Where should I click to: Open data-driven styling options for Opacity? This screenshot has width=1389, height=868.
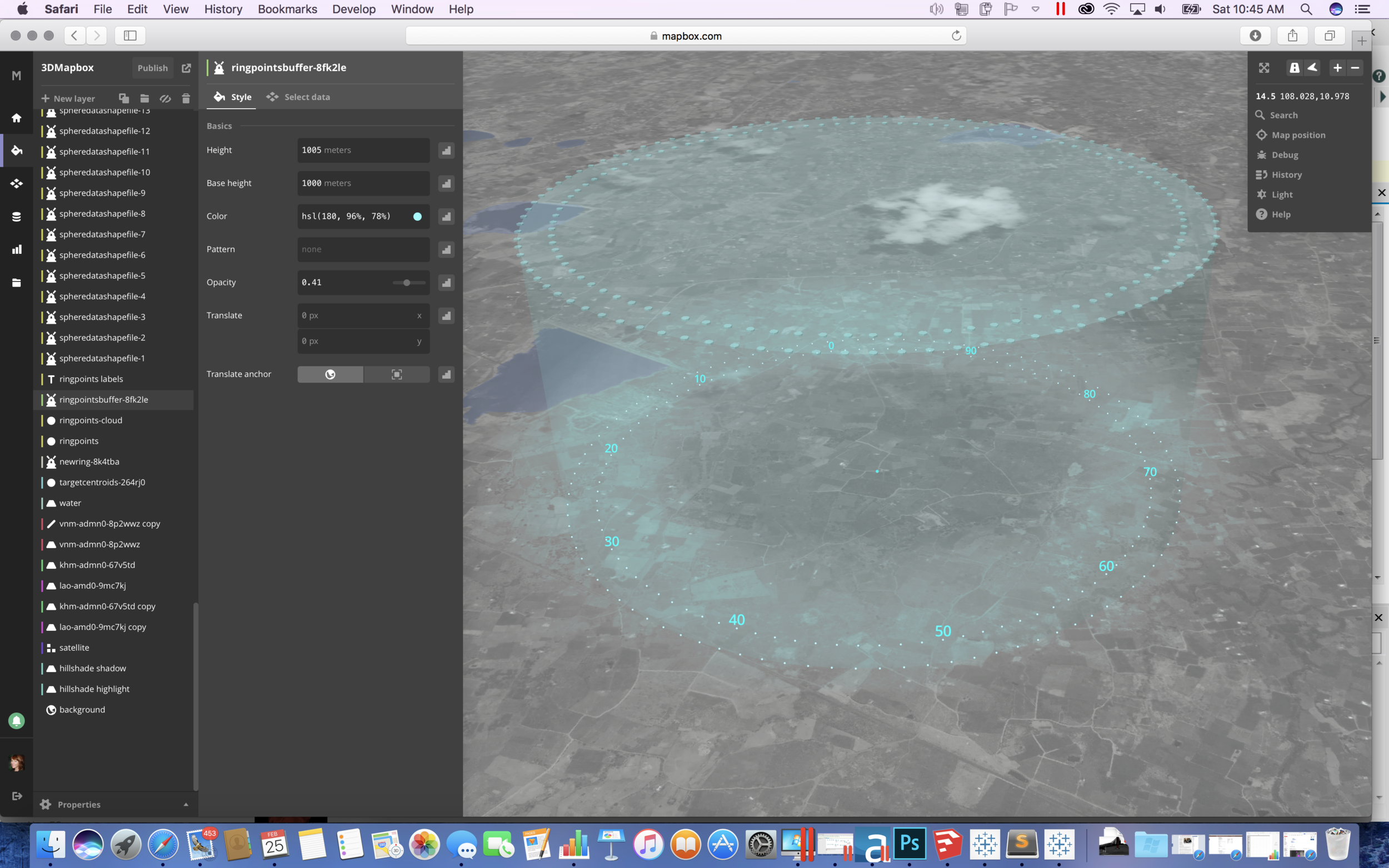tap(446, 283)
